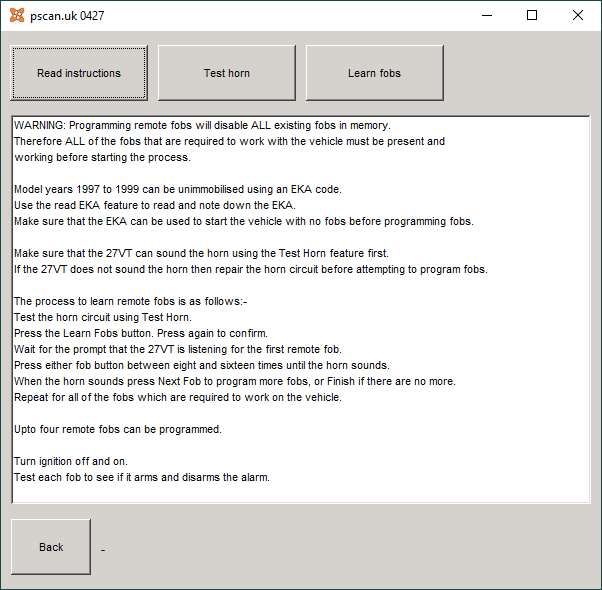Go back using the Back button
602x590 pixels.
pos(51,547)
